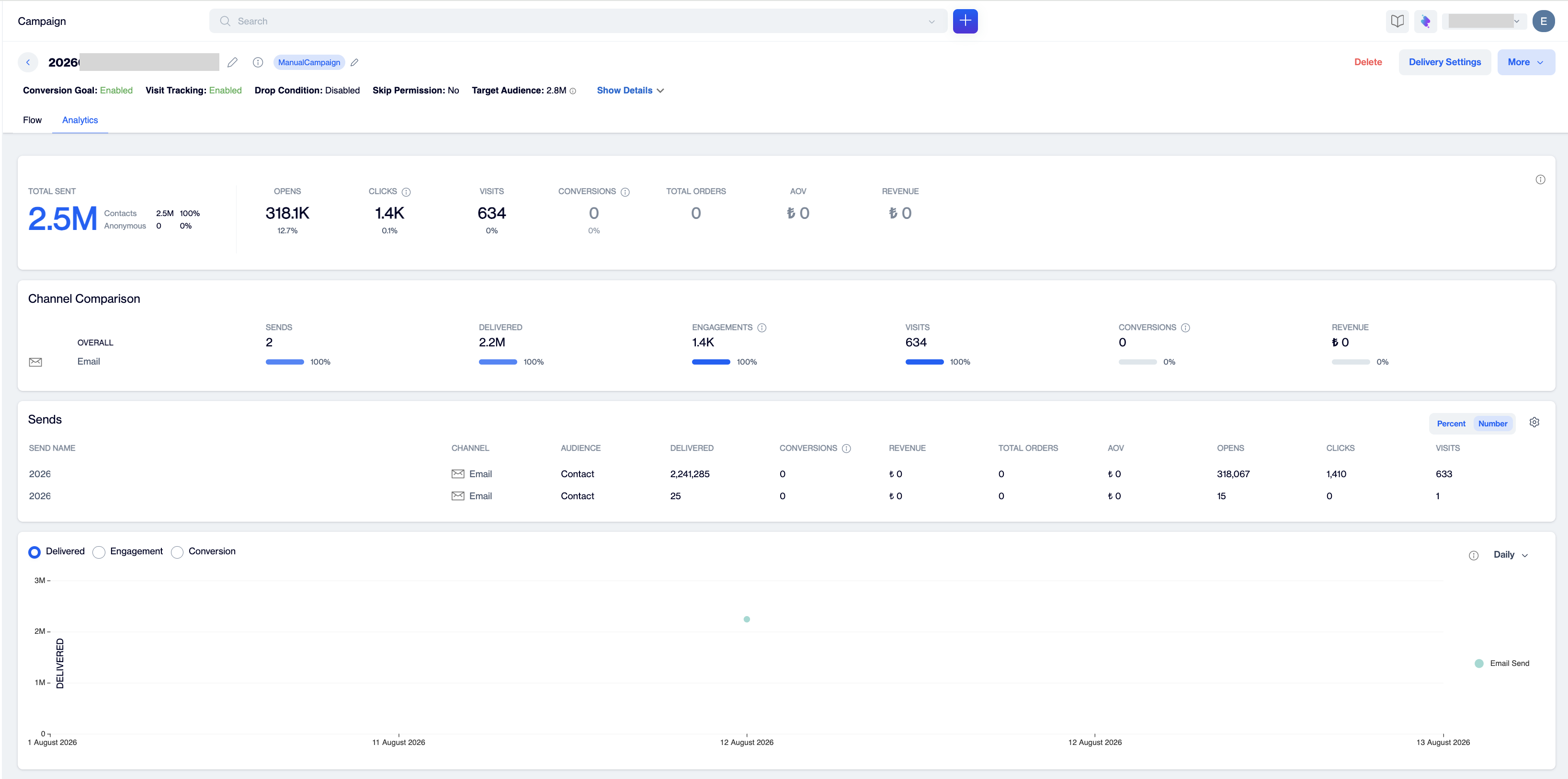This screenshot has width=1568, height=779.
Task: Click the SEND NAME column header
Action: (52, 448)
